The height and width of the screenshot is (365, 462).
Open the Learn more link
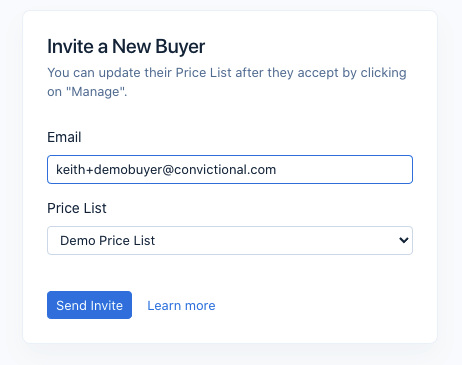pos(181,305)
